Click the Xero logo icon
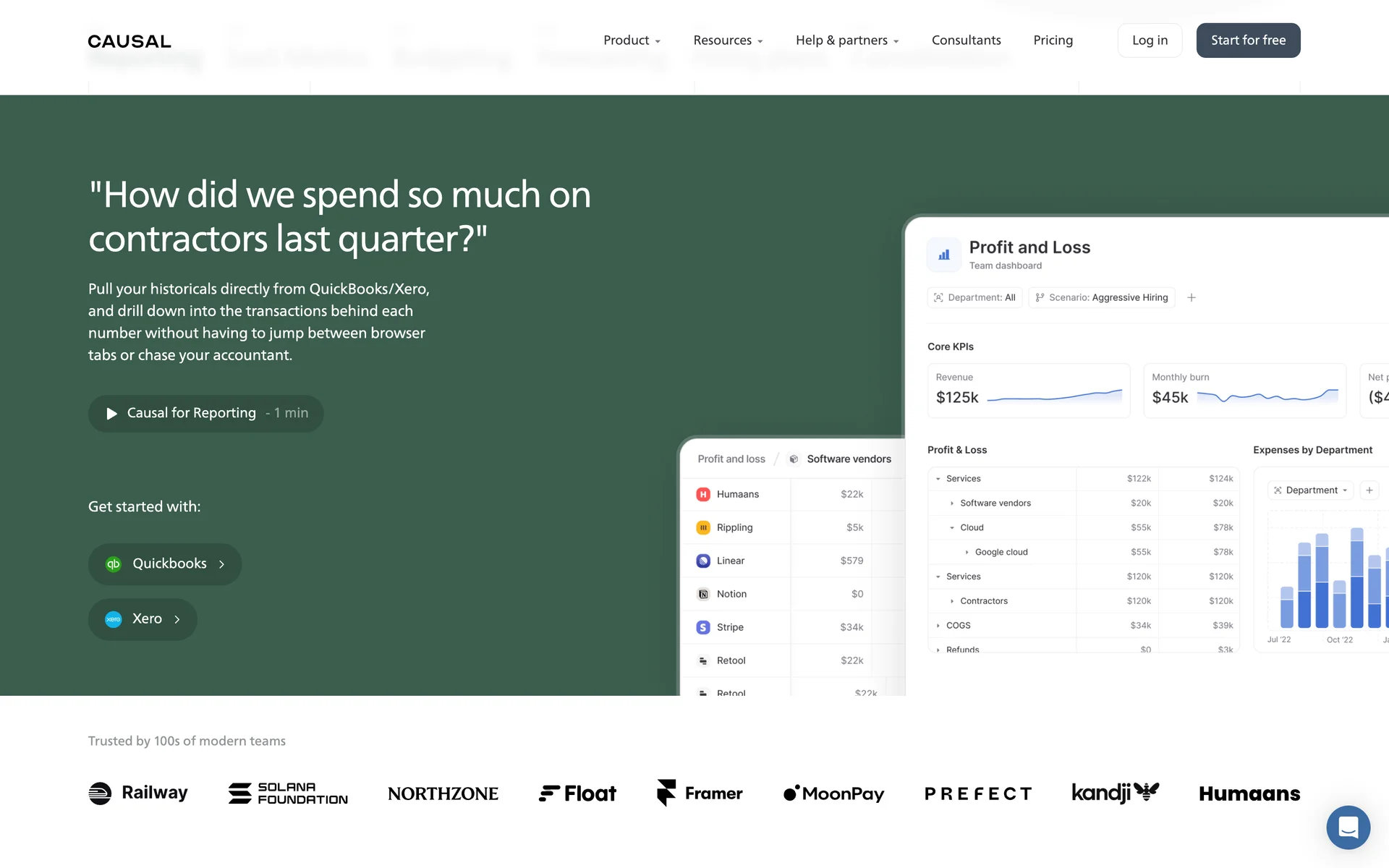This screenshot has width=1389, height=868. pos(114,619)
